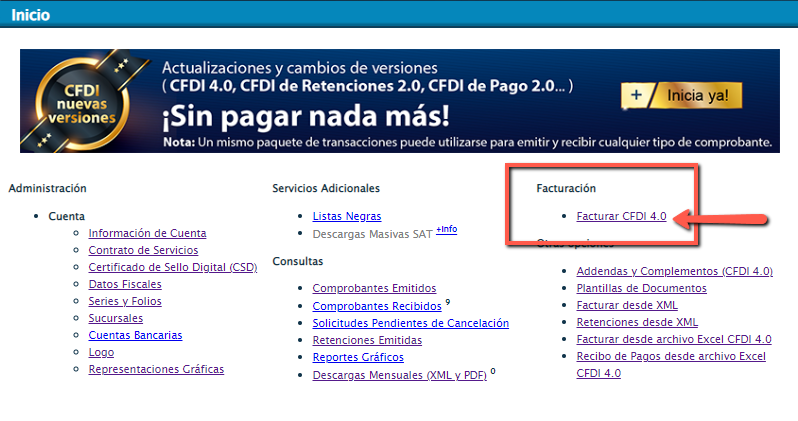This screenshot has width=798, height=421.
Task: Open Descargas Mensuales (XML y PDF)
Action: pos(399,375)
